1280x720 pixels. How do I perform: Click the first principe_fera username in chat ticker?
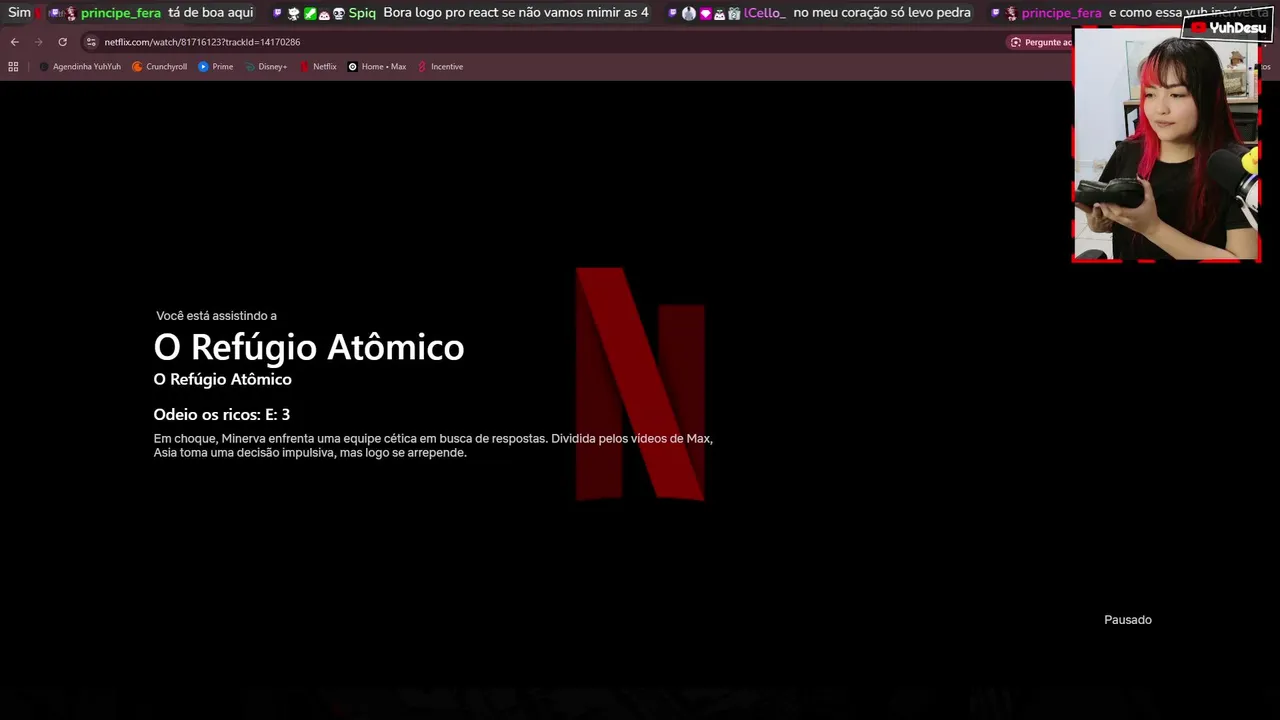[x=121, y=13]
